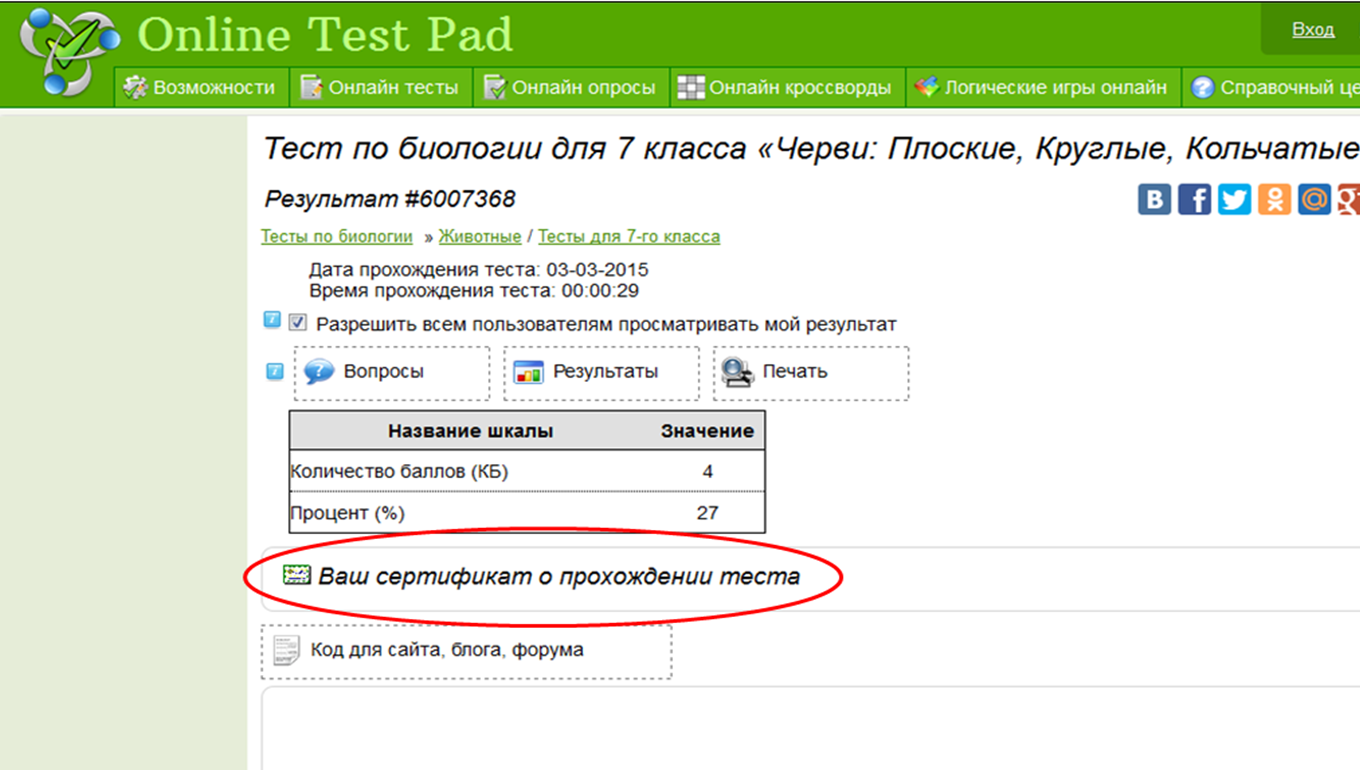This screenshot has height=770, width=1360.
Task: Click the printer icon on the Печать button
Action: 736,371
